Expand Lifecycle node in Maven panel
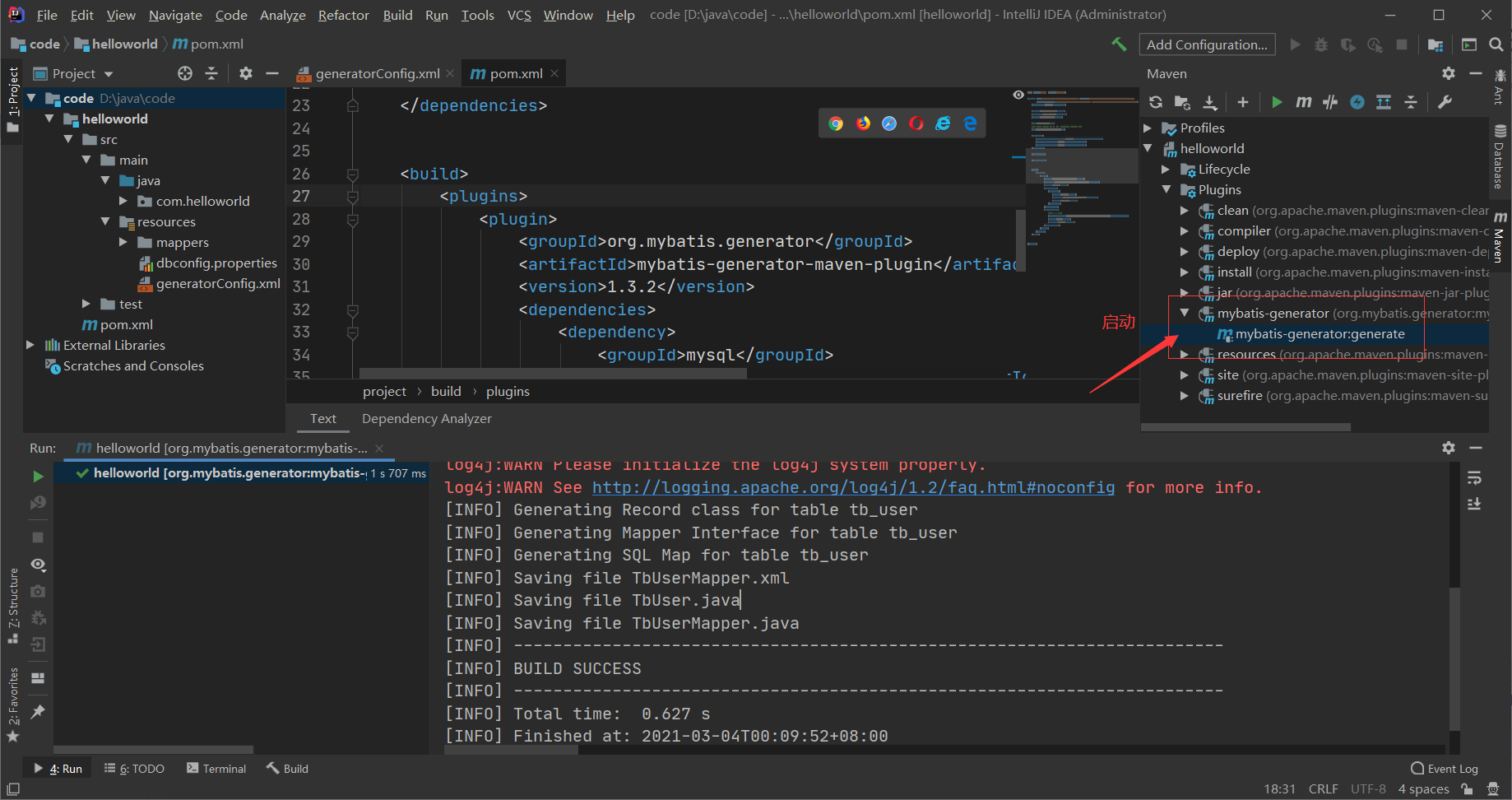Viewport: 1512px width, 800px height. pos(1166,170)
